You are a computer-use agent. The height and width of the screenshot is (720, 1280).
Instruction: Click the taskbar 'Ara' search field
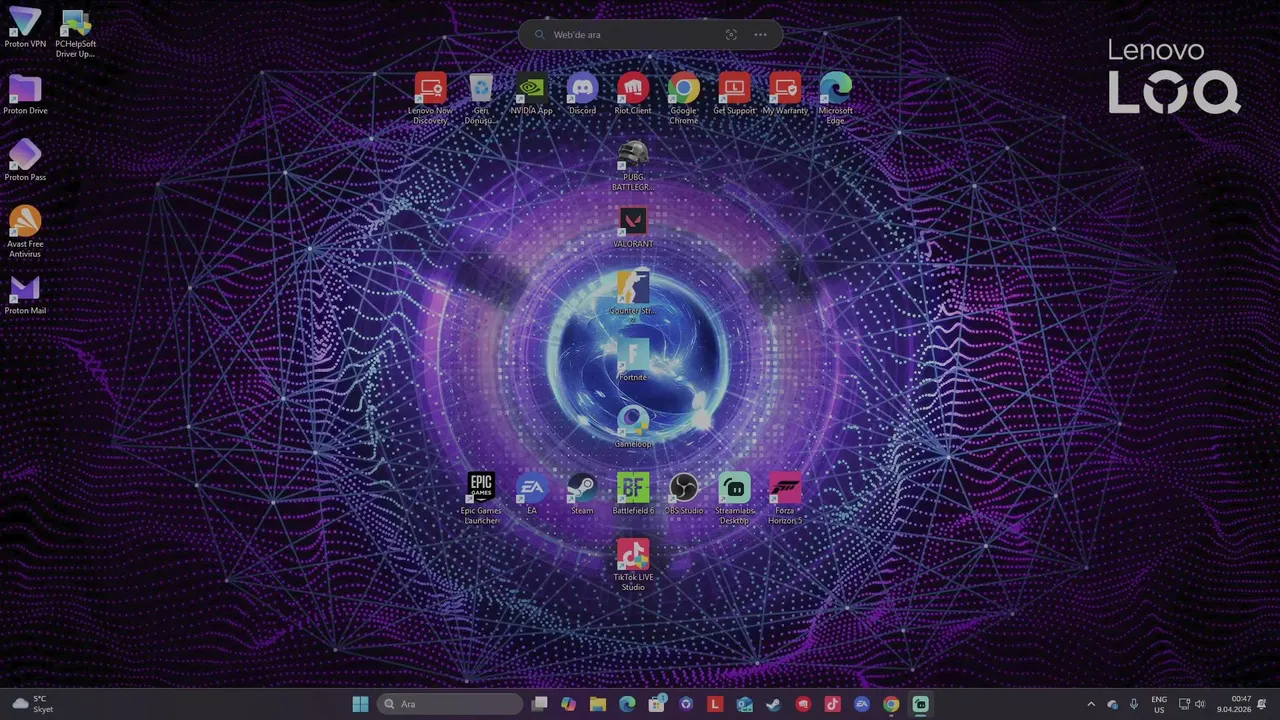point(450,704)
